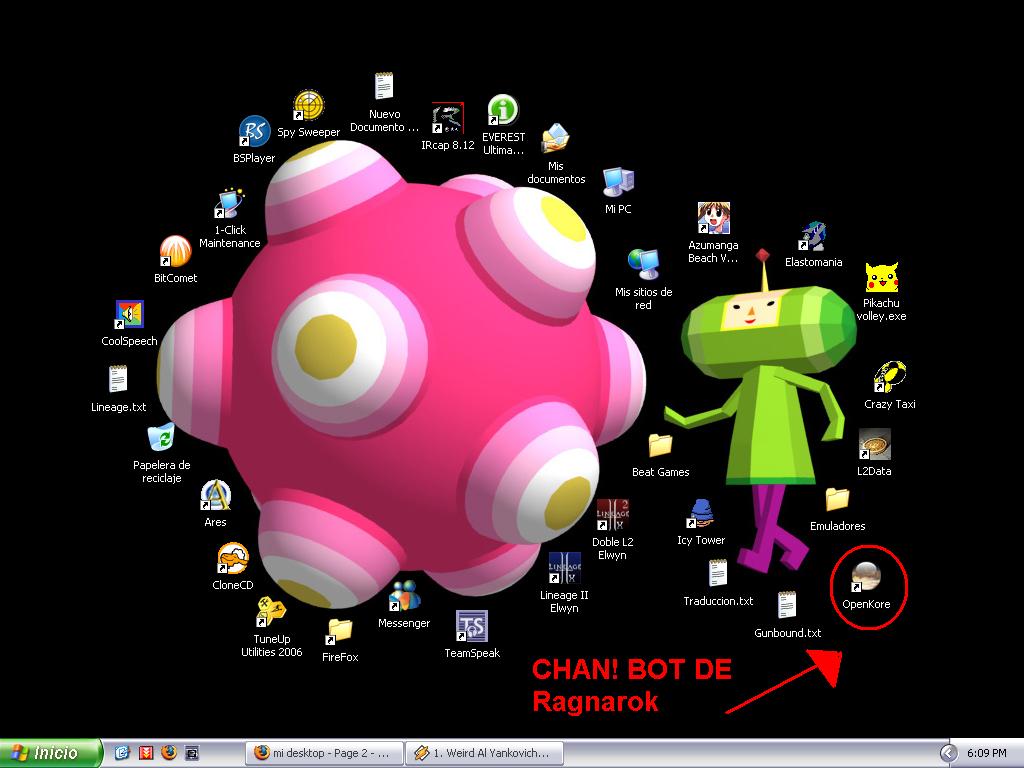Open the BSPlayer desktop shortcut
The width and height of the screenshot is (1024, 768).
click(254, 131)
